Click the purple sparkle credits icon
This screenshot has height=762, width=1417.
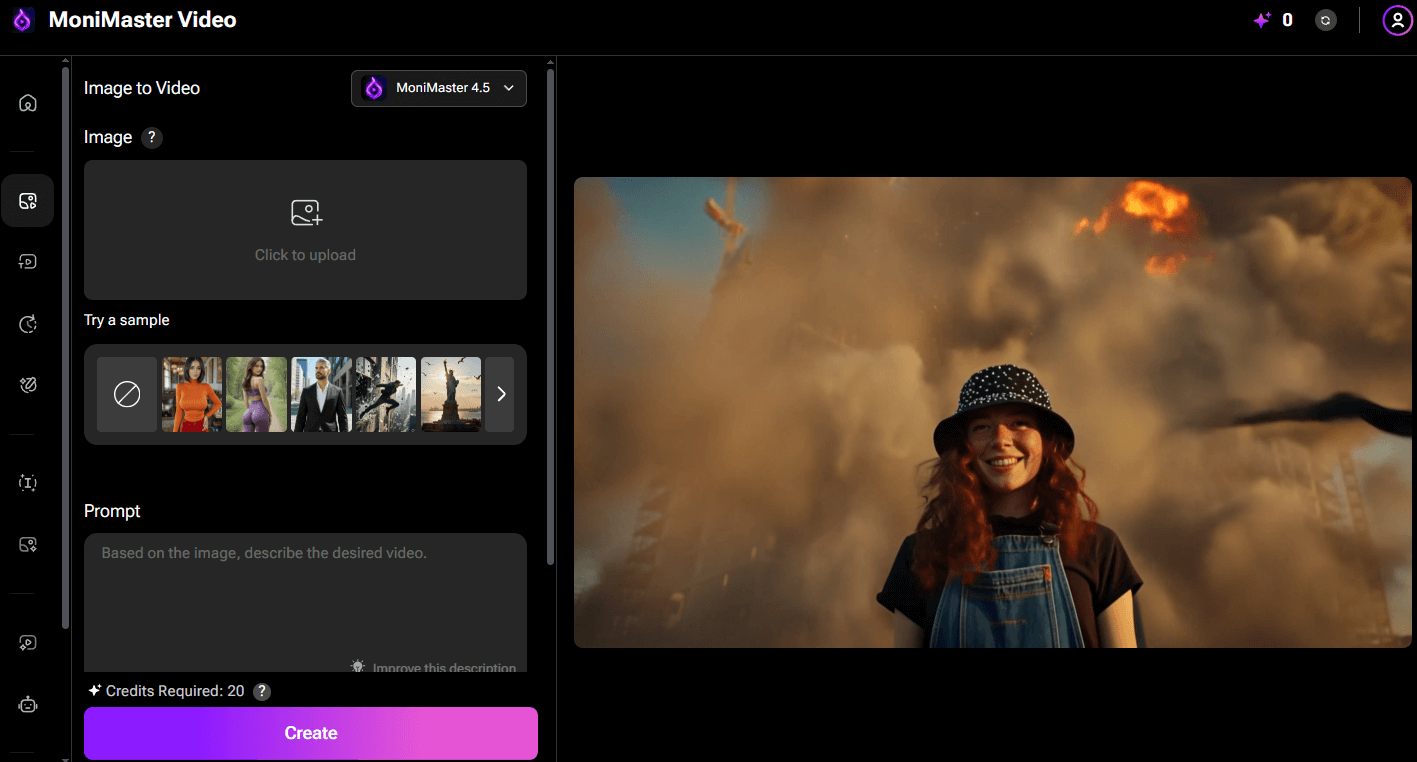[x=1262, y=20]
